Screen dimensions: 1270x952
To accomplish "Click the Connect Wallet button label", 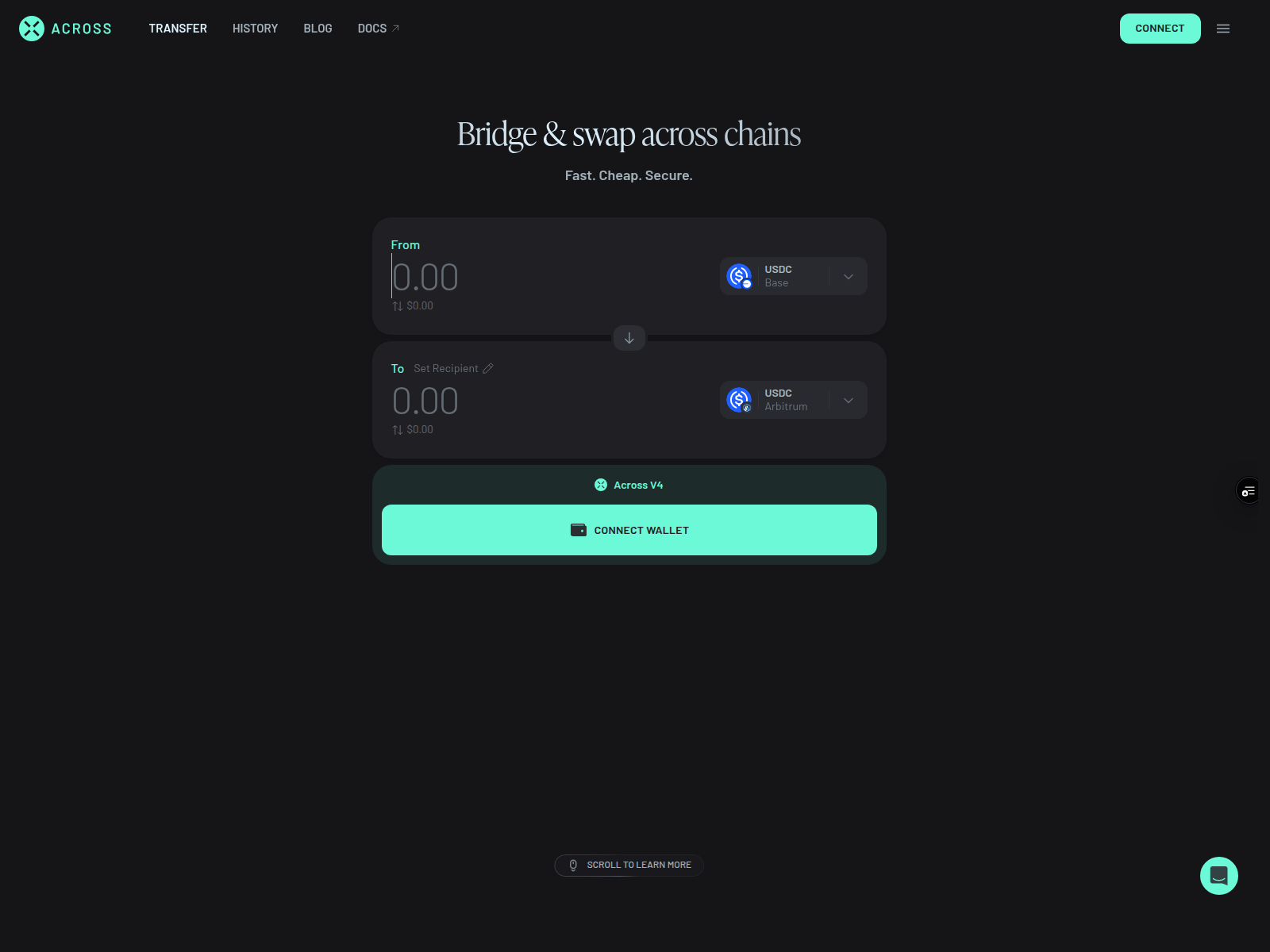I will click(x=641, y=530).
